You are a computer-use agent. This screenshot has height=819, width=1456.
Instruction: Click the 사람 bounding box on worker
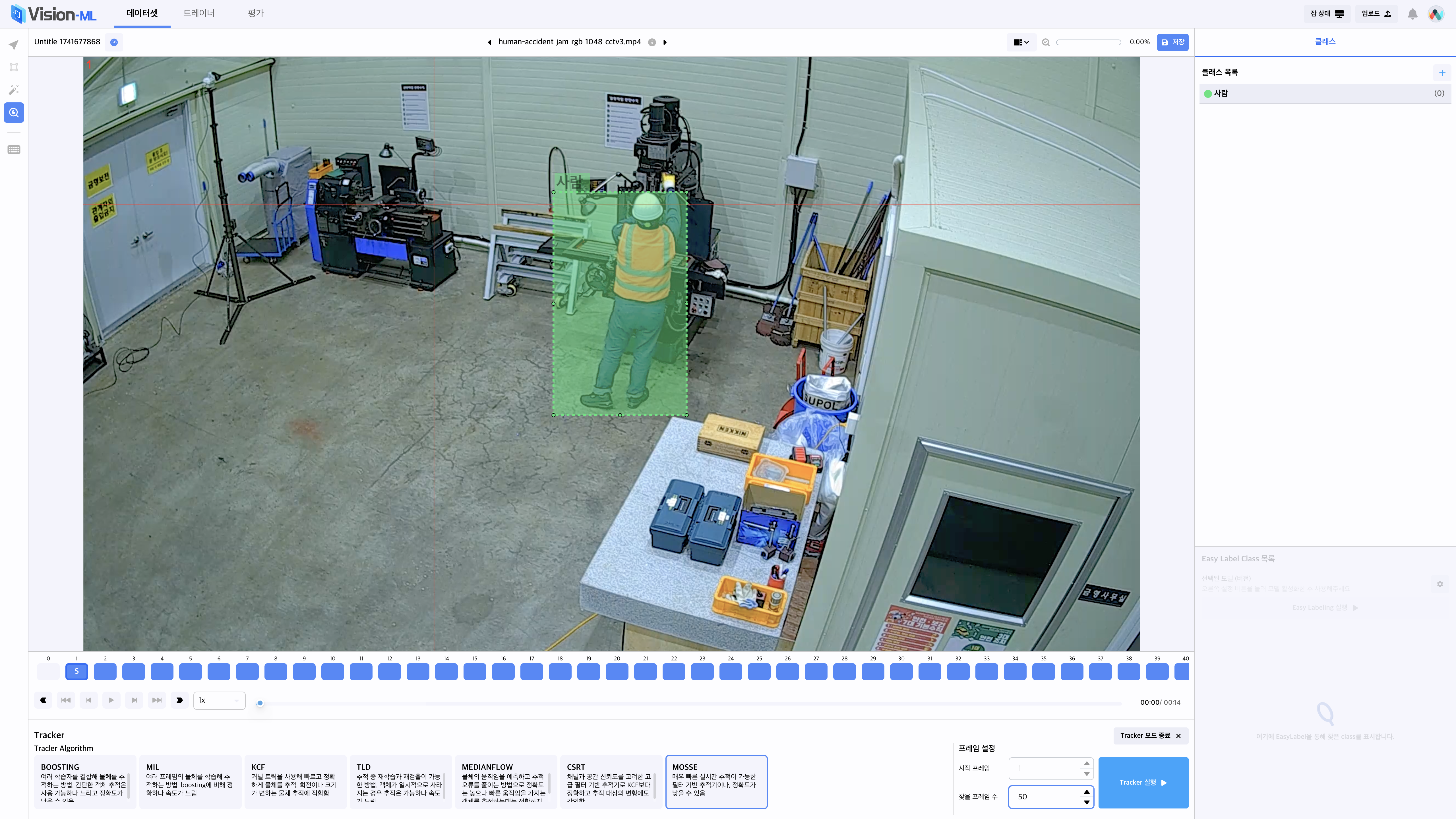(x=620, y=303)
